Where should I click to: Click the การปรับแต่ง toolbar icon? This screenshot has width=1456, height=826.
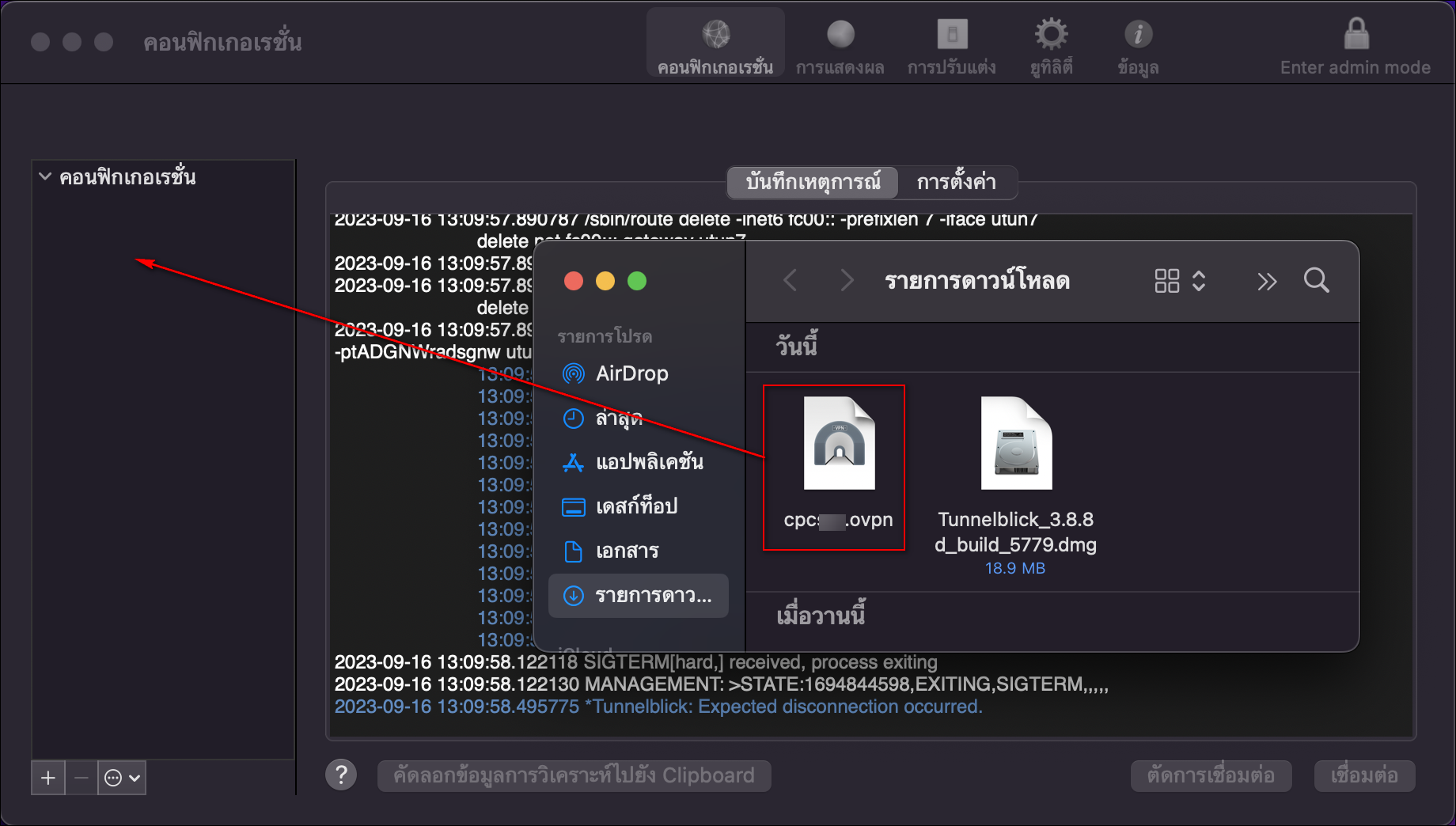(951, 33)
